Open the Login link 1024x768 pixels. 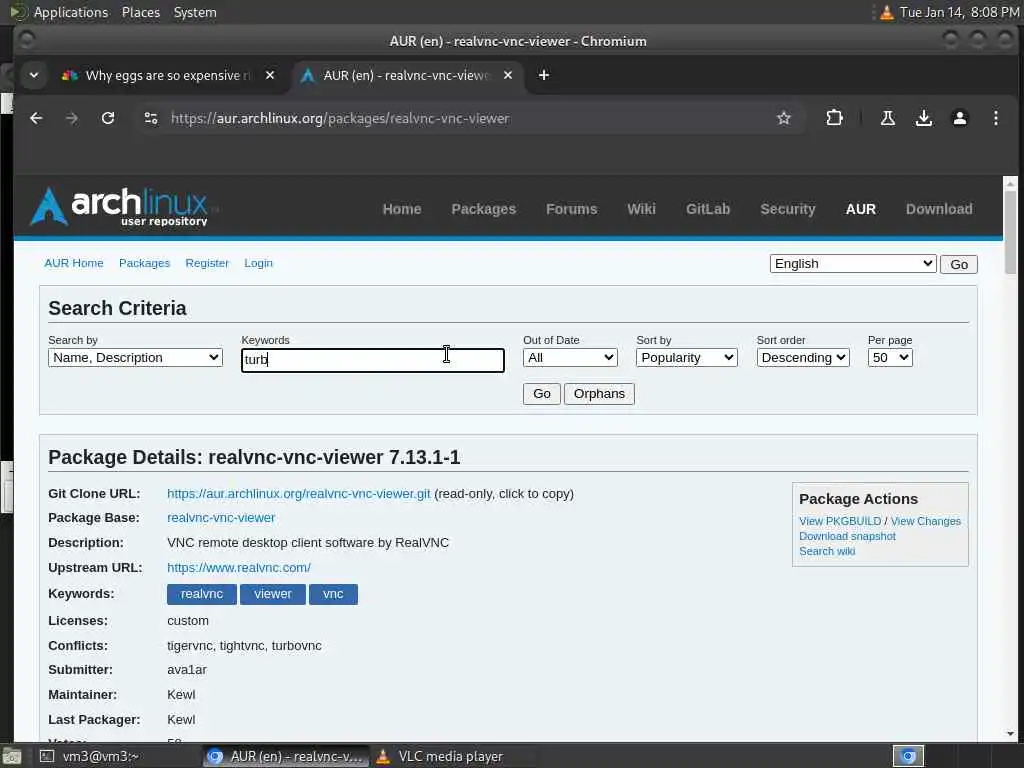click(x=259, y=263)
